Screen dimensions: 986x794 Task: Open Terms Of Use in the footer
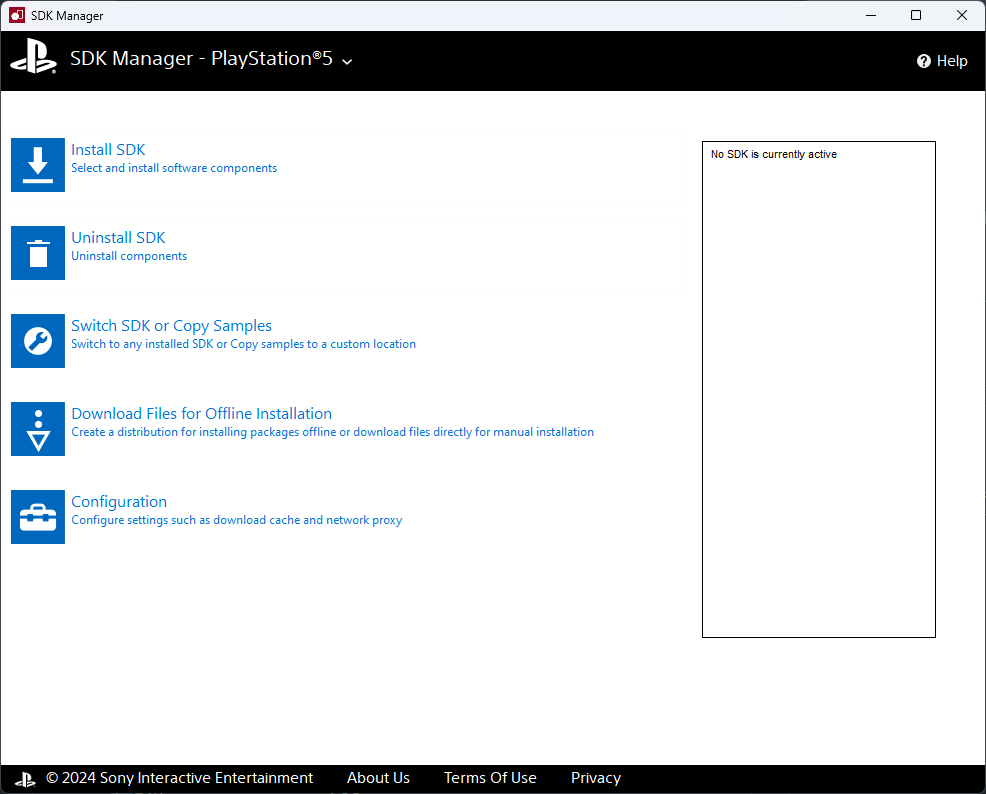pos(490,778)
